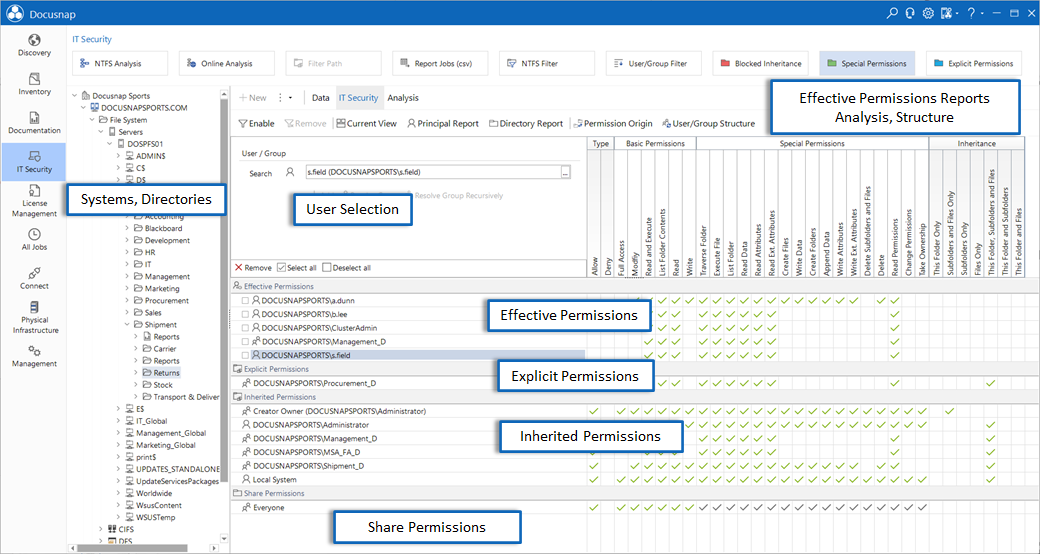The image size is (1040, 554).
Task: Open settings gear in title bar
Action: tap(928, 13)
